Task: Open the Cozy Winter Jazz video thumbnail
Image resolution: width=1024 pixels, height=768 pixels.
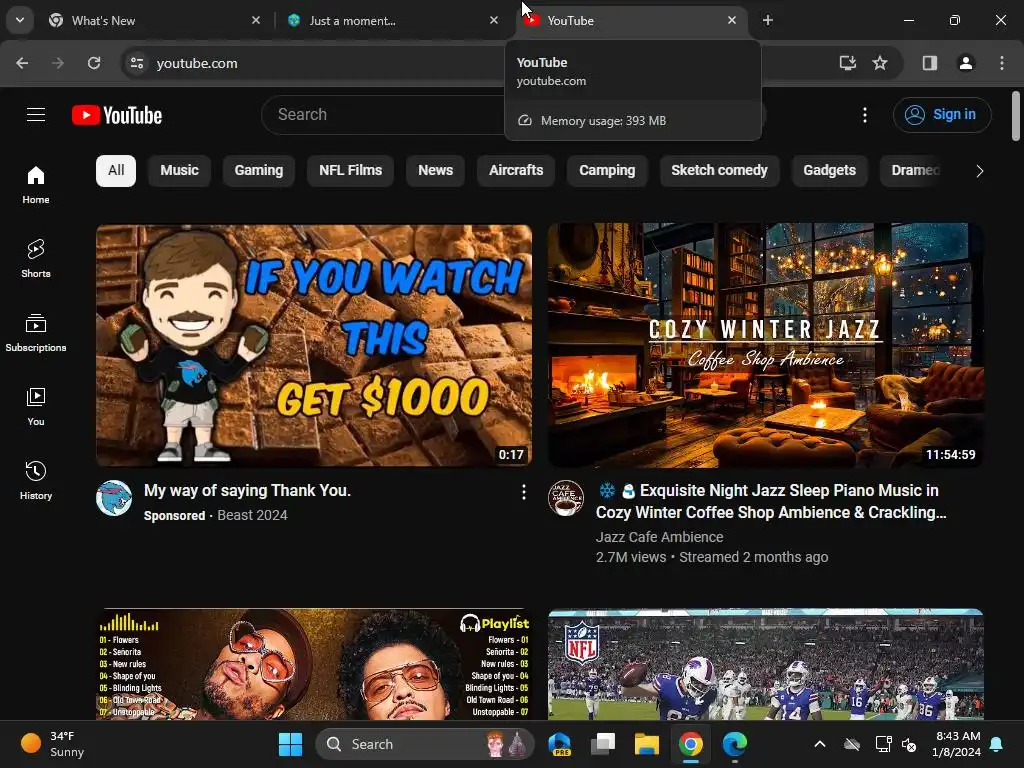Action: pyautogui.click(x=765, y=345)
